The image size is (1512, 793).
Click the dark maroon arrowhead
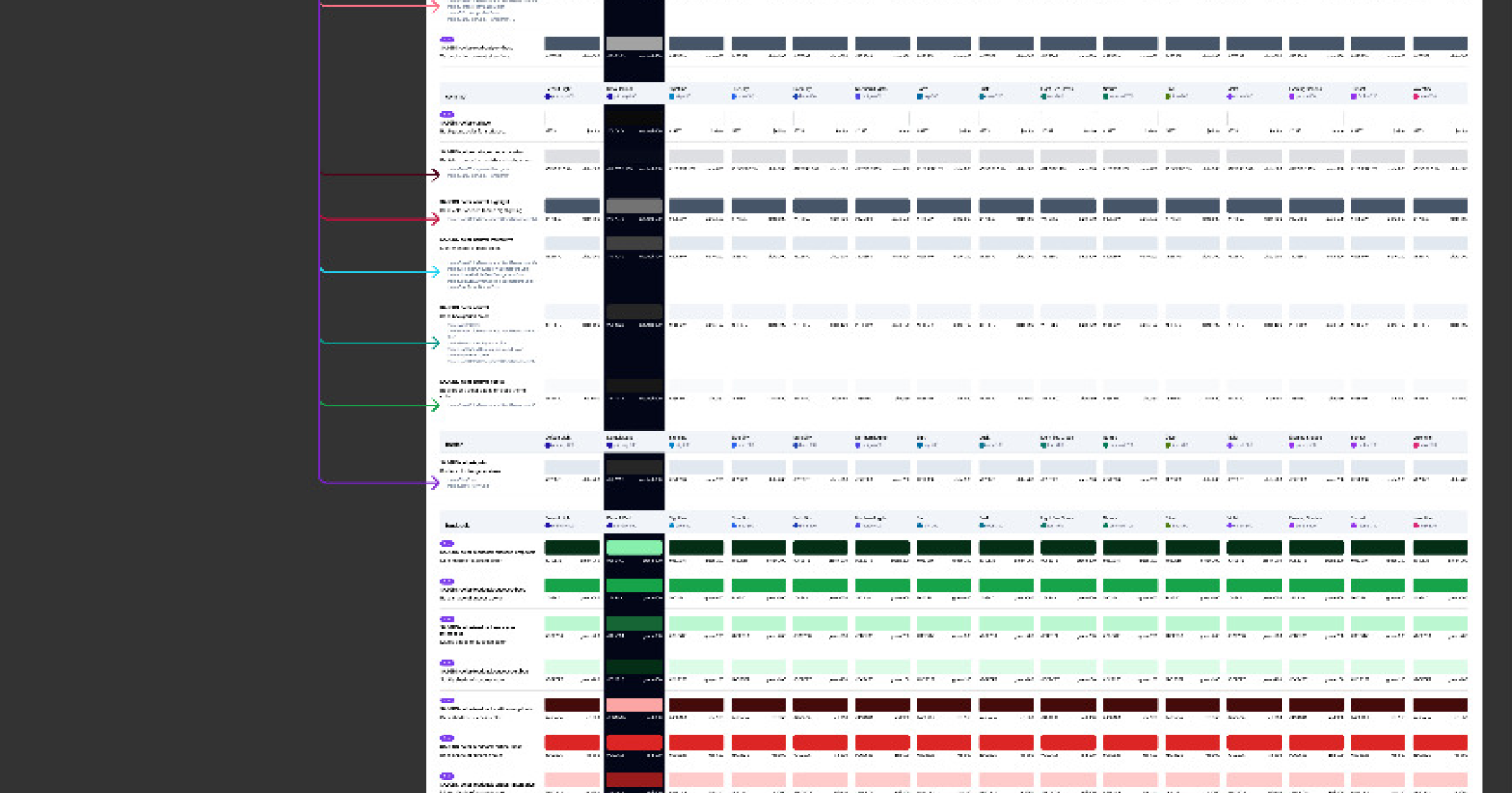point(435,174)
